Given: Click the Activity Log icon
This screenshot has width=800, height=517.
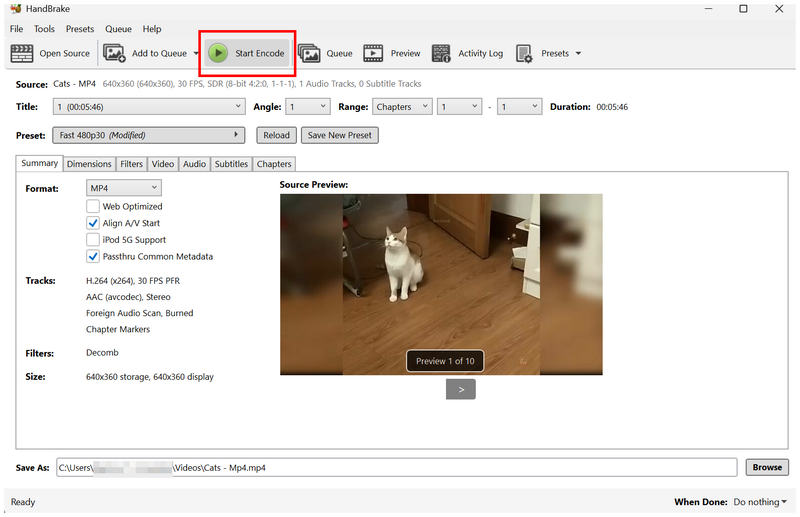Looking at the screenshot, I should pos(441,53).
